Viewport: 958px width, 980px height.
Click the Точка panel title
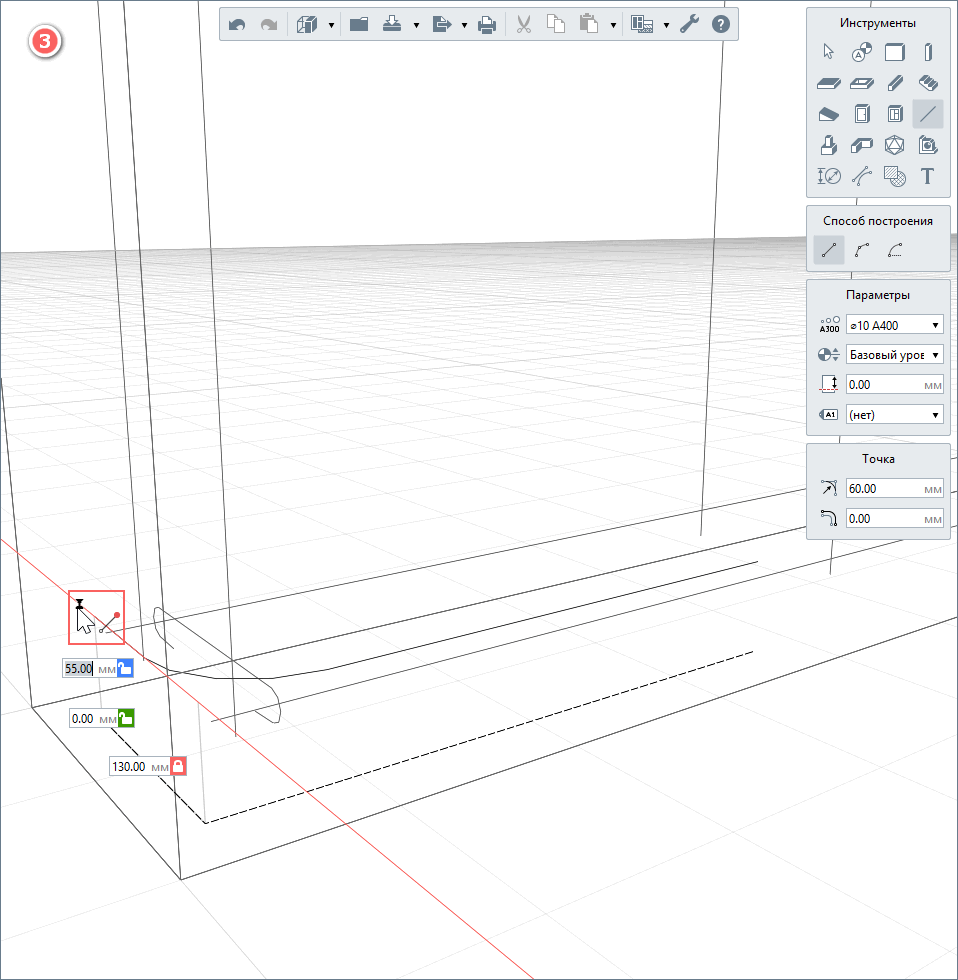[878, 459]
